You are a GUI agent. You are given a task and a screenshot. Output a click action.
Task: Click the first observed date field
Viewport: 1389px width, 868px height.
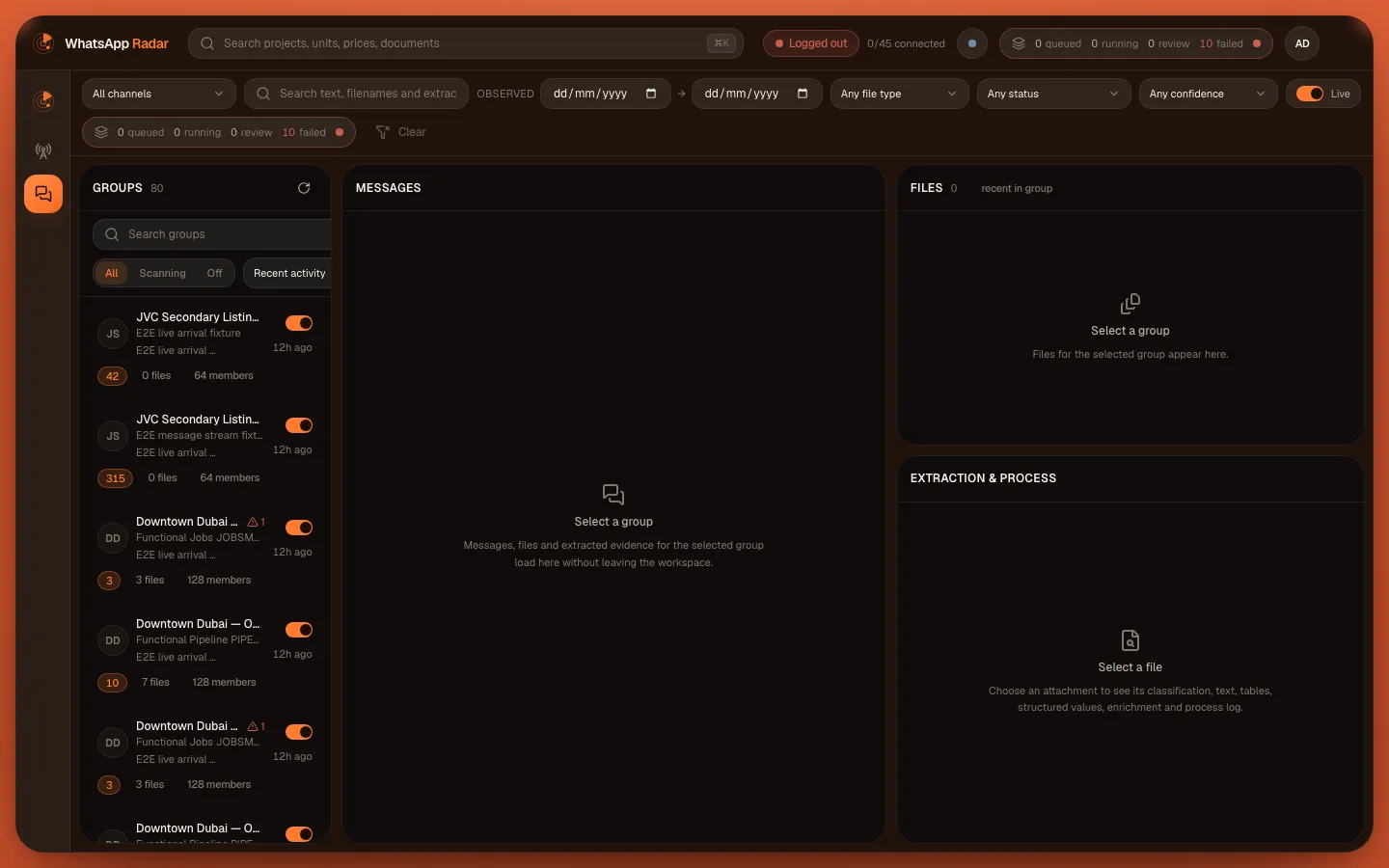tap(606, 94)
